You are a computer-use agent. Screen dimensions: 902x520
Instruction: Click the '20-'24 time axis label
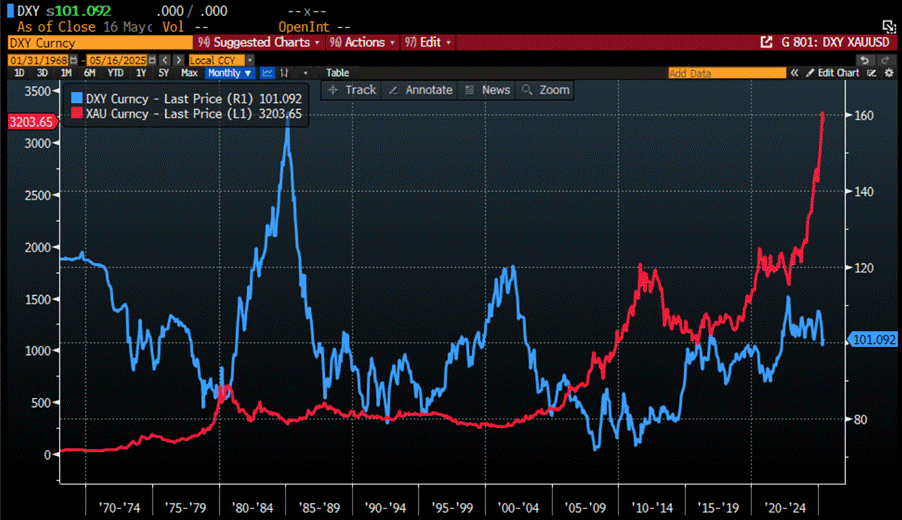point(785,507)
